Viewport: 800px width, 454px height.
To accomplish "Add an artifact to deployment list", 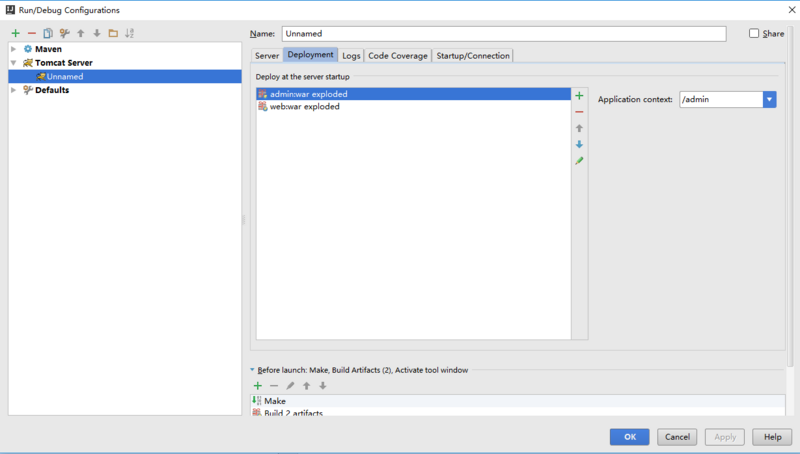I will tap(579, 95).
